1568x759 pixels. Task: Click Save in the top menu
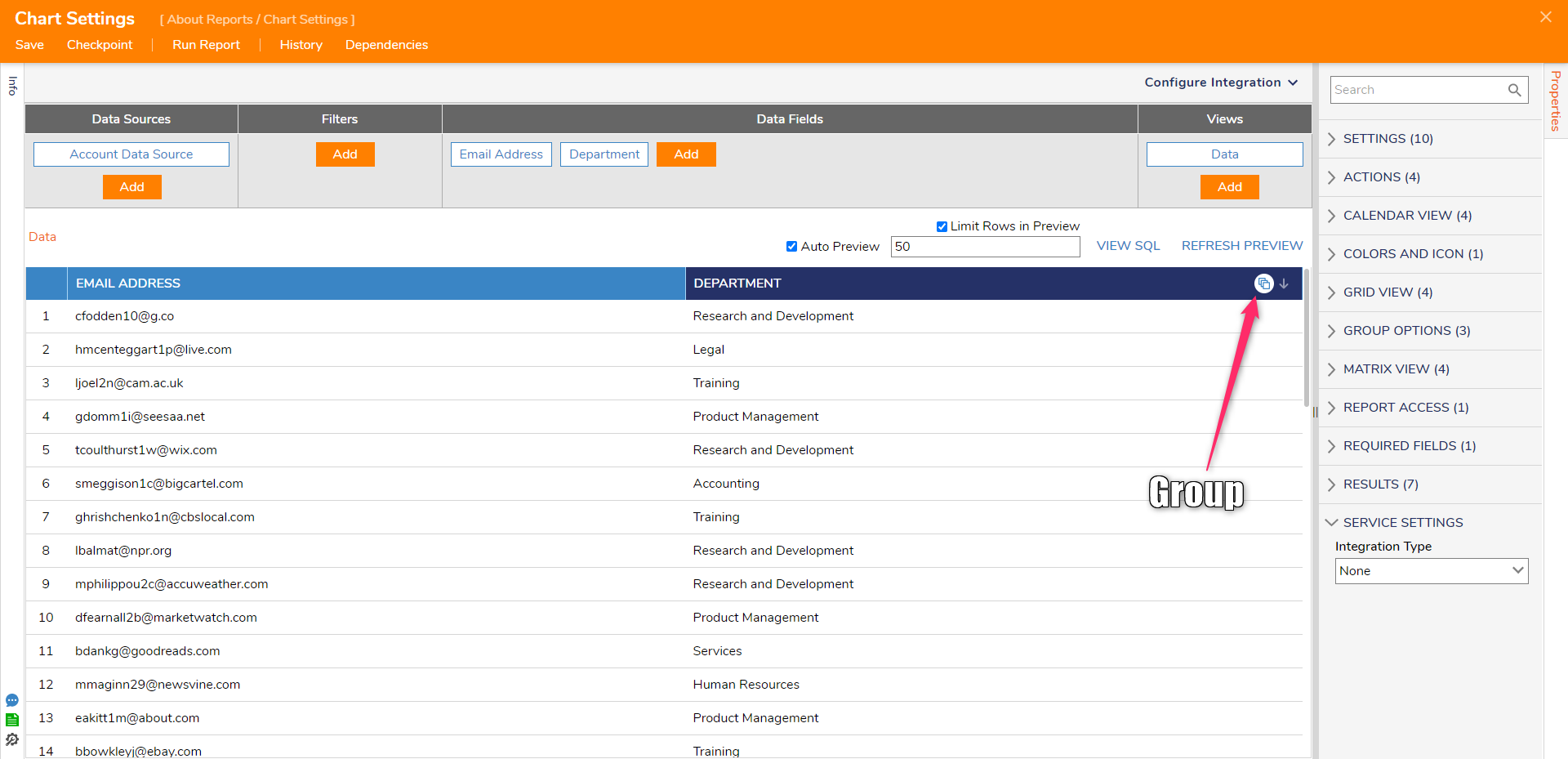click(x=29, y=45)
